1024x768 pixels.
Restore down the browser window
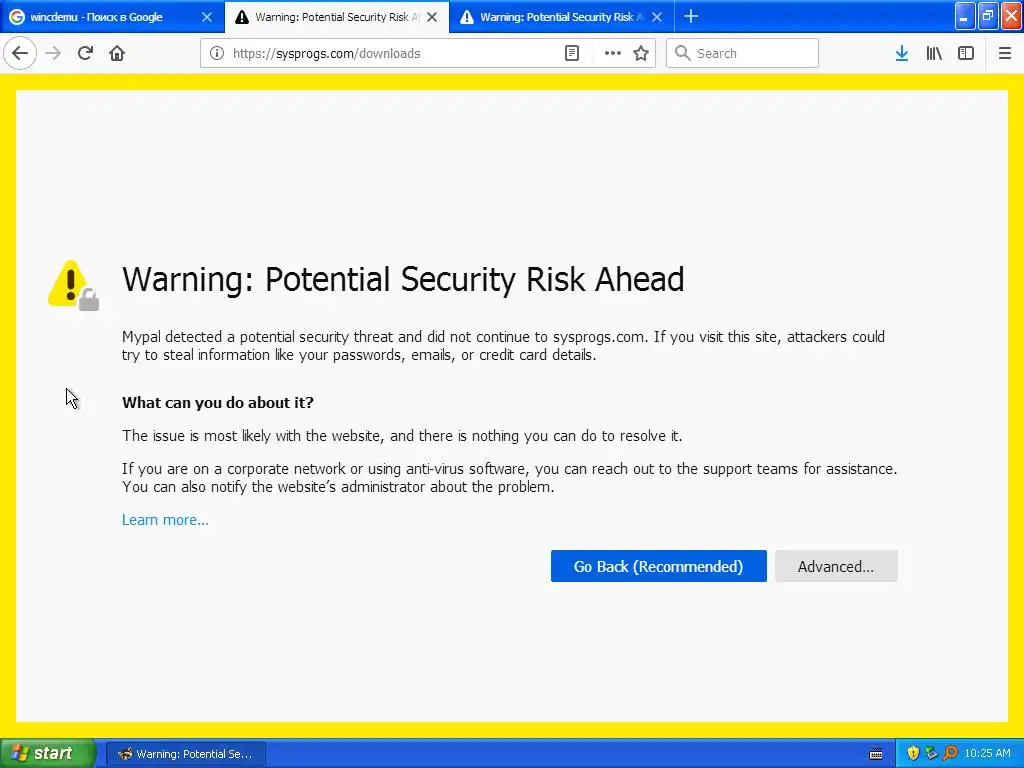point(988,17)
